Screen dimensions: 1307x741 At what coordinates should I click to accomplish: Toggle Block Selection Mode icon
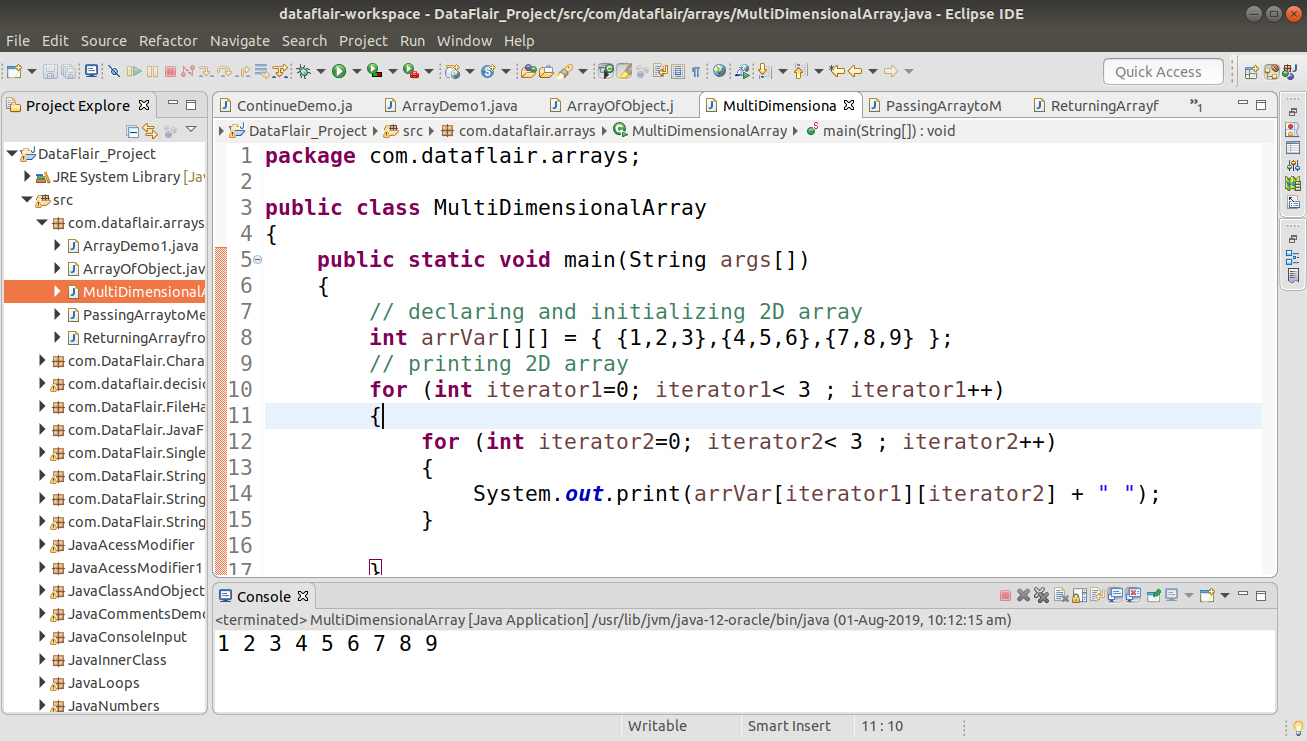pos(678,71)
